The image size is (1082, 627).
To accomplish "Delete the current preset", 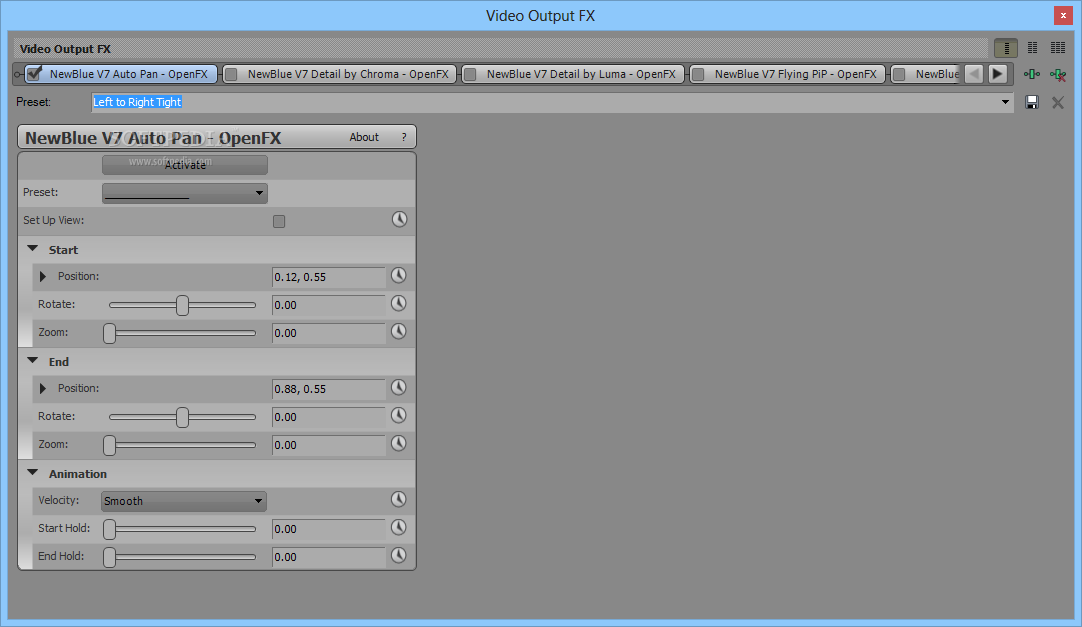I will pos(1057,103).
